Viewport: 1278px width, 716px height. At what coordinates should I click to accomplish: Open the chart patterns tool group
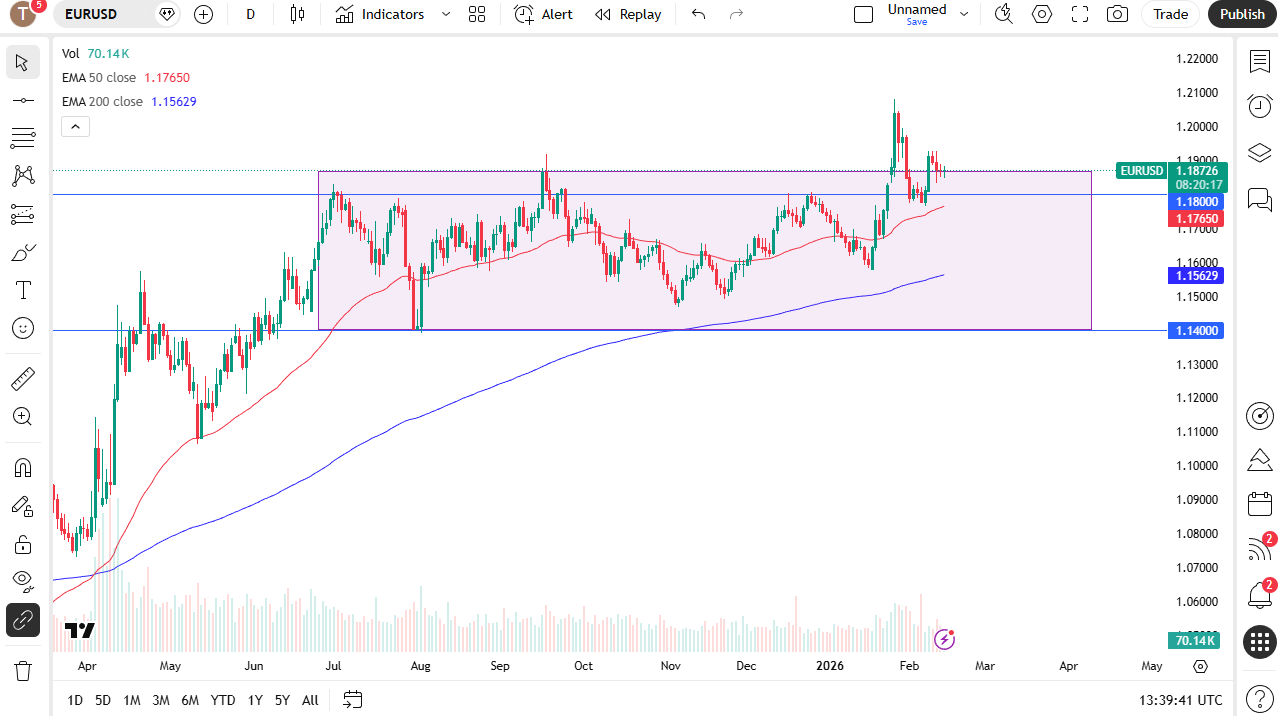coord(23,176)
